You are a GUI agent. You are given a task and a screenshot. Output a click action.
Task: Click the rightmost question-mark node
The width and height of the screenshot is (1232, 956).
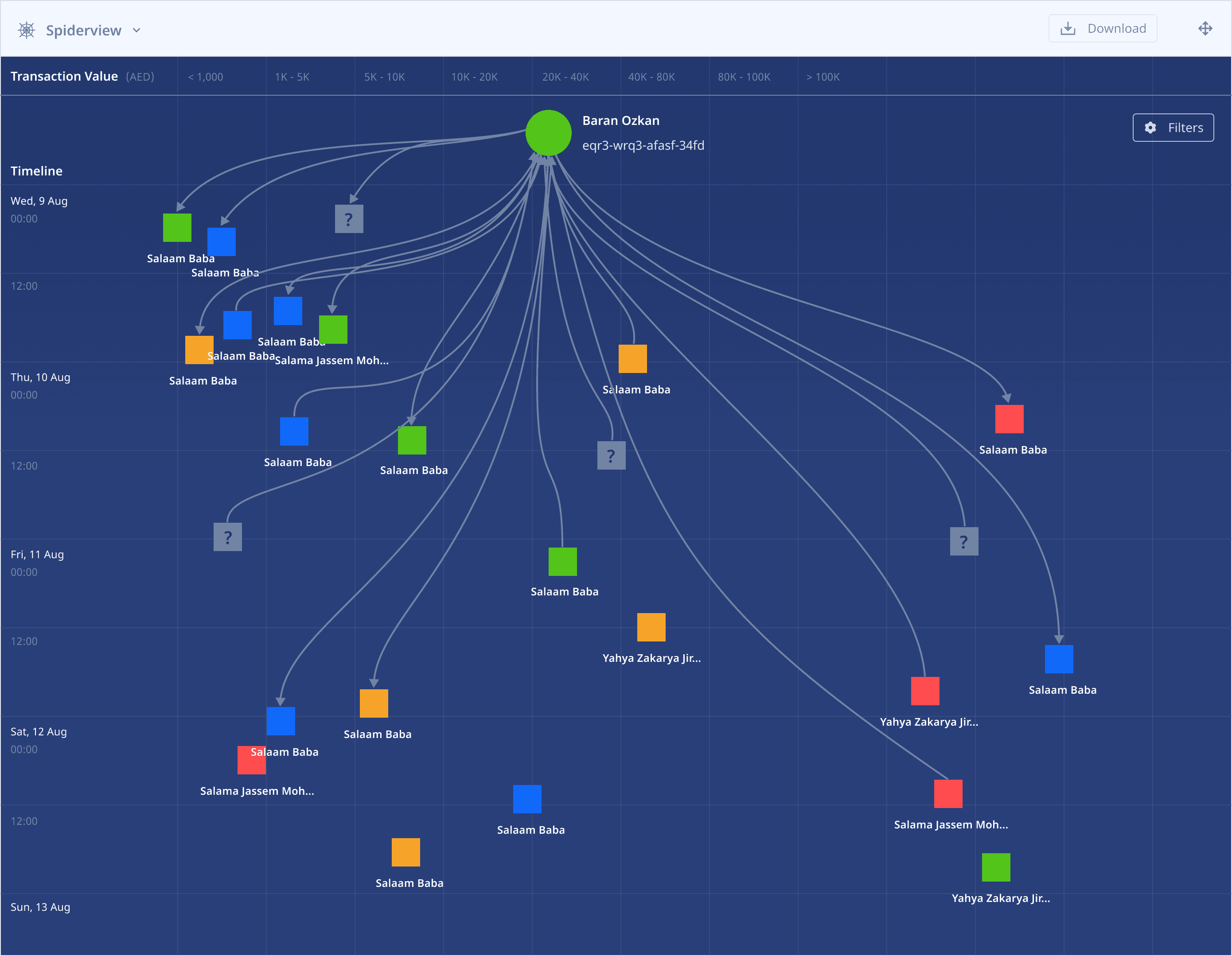point(964,541)
